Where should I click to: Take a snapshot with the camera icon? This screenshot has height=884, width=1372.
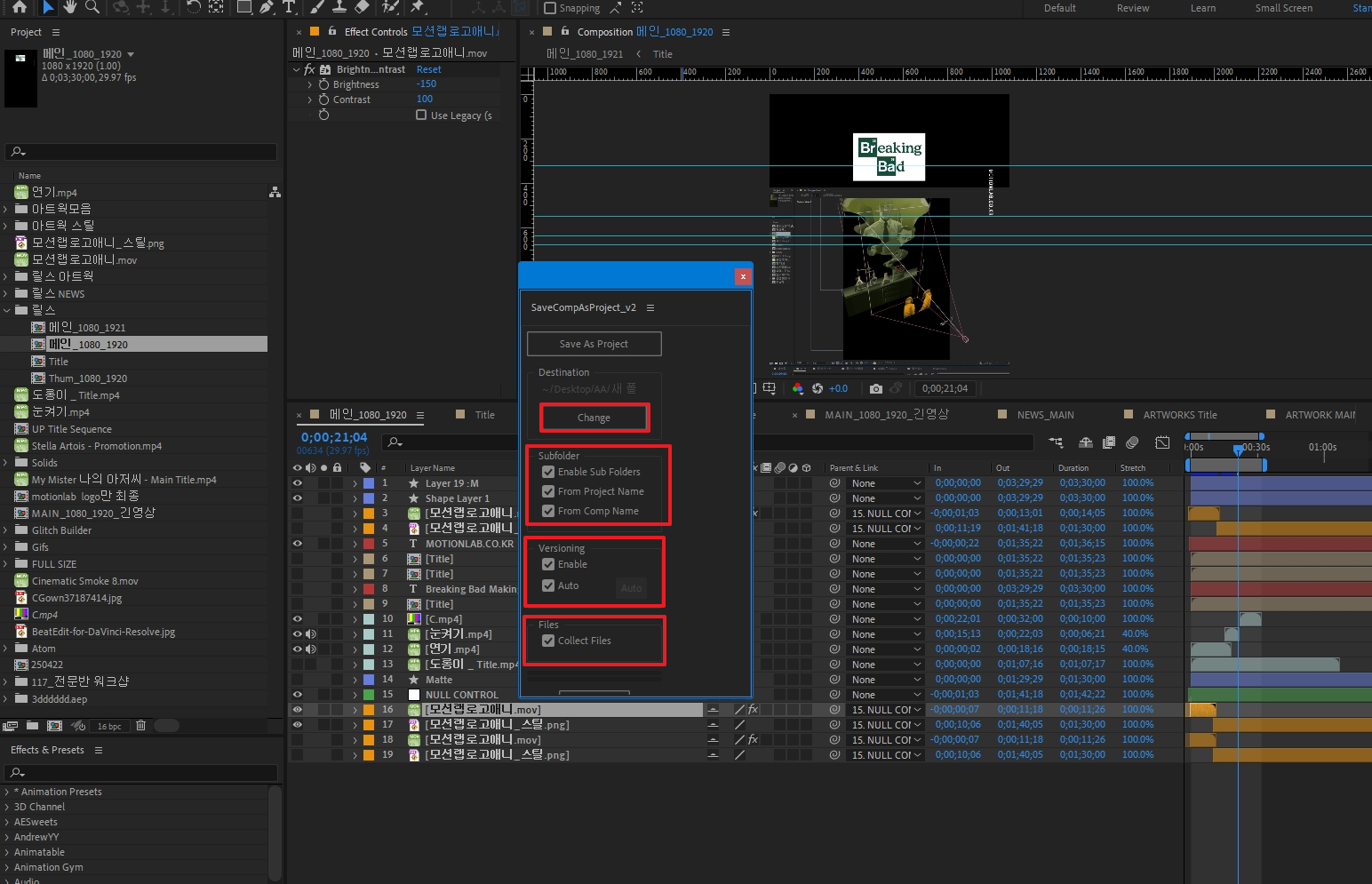point(876,388)
